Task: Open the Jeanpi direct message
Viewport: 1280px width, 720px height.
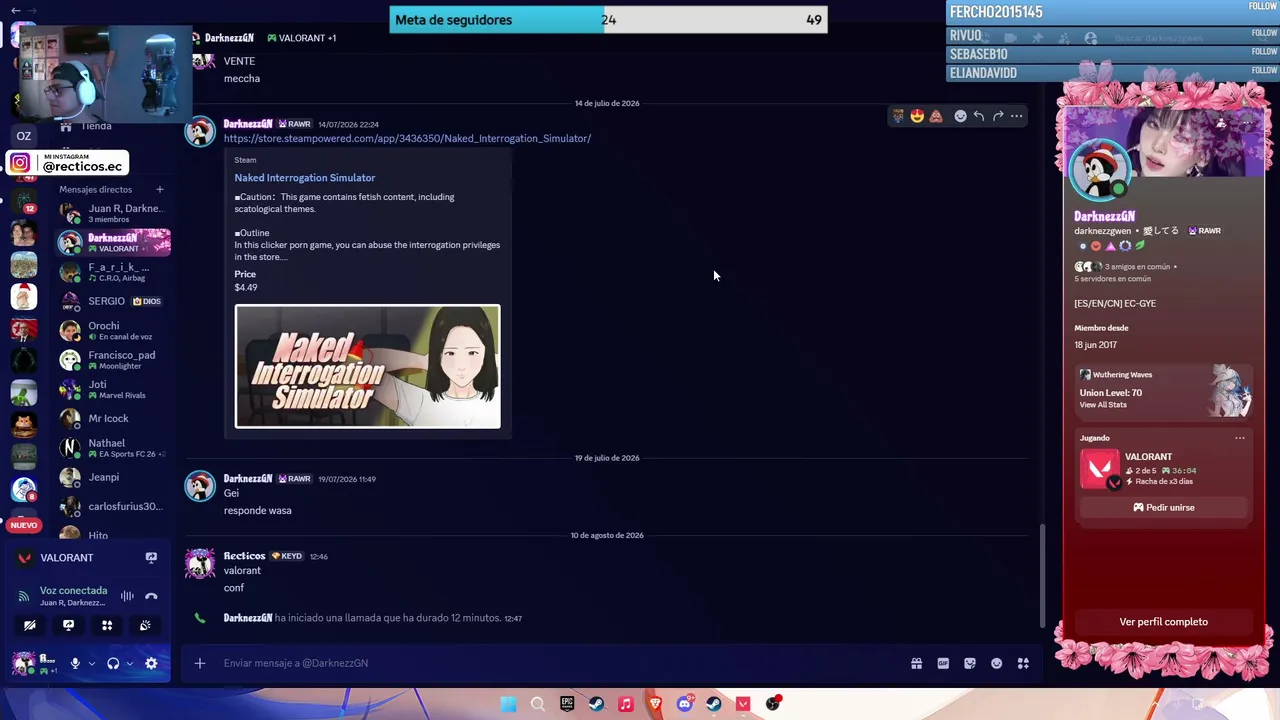Action: 113,477
